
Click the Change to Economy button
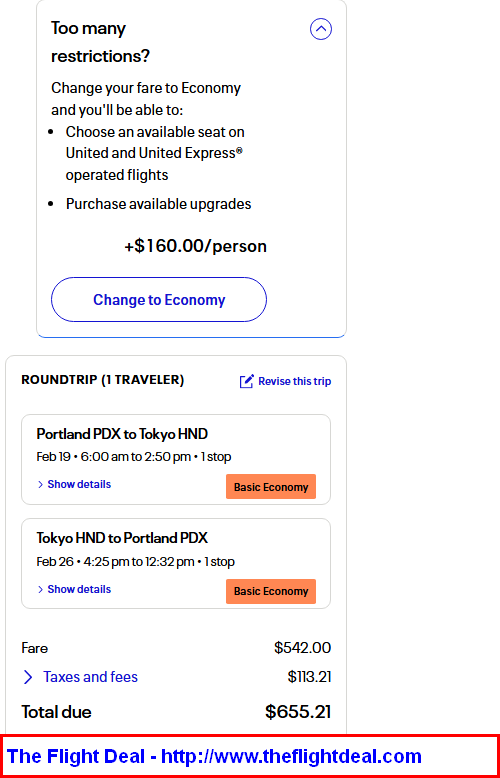[159, 300]
